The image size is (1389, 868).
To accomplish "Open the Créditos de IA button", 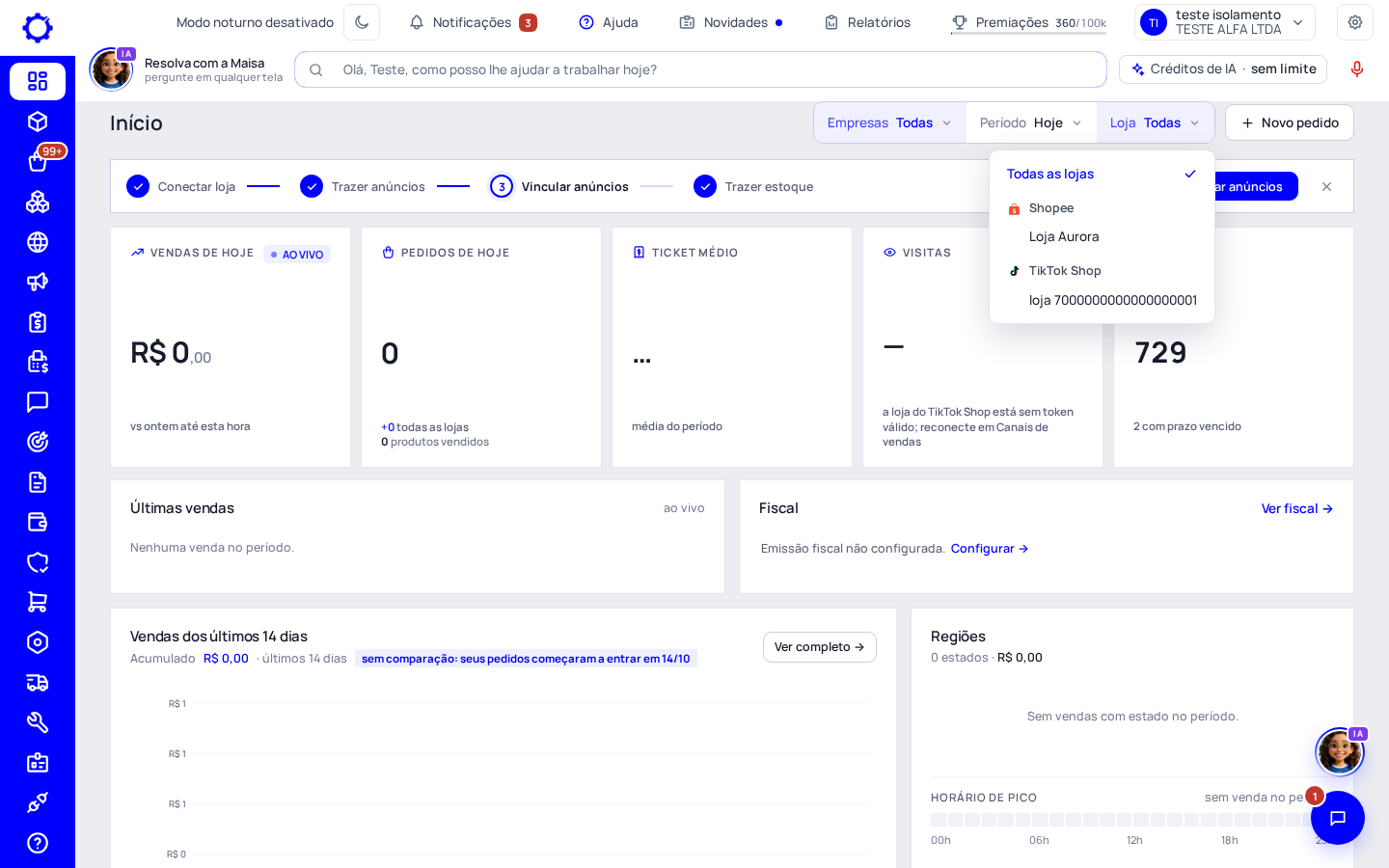I will point(1223,69).
